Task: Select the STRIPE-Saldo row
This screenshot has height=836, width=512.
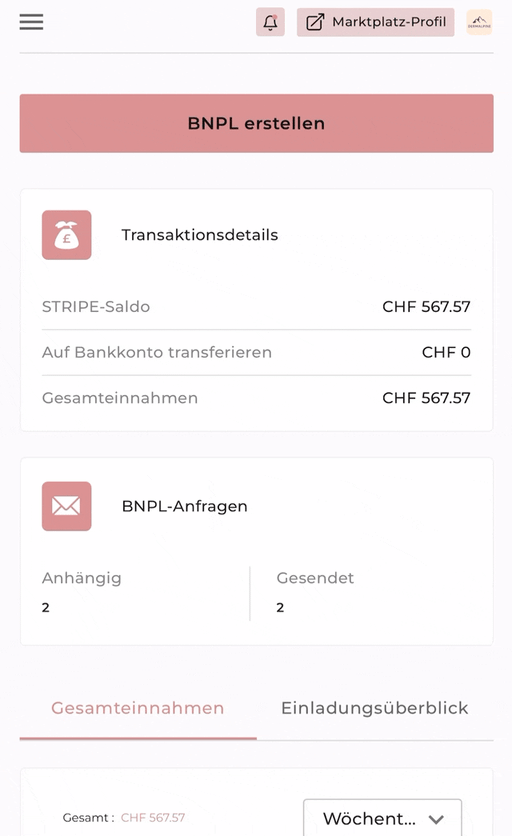Action: click(x=257, y=307)
